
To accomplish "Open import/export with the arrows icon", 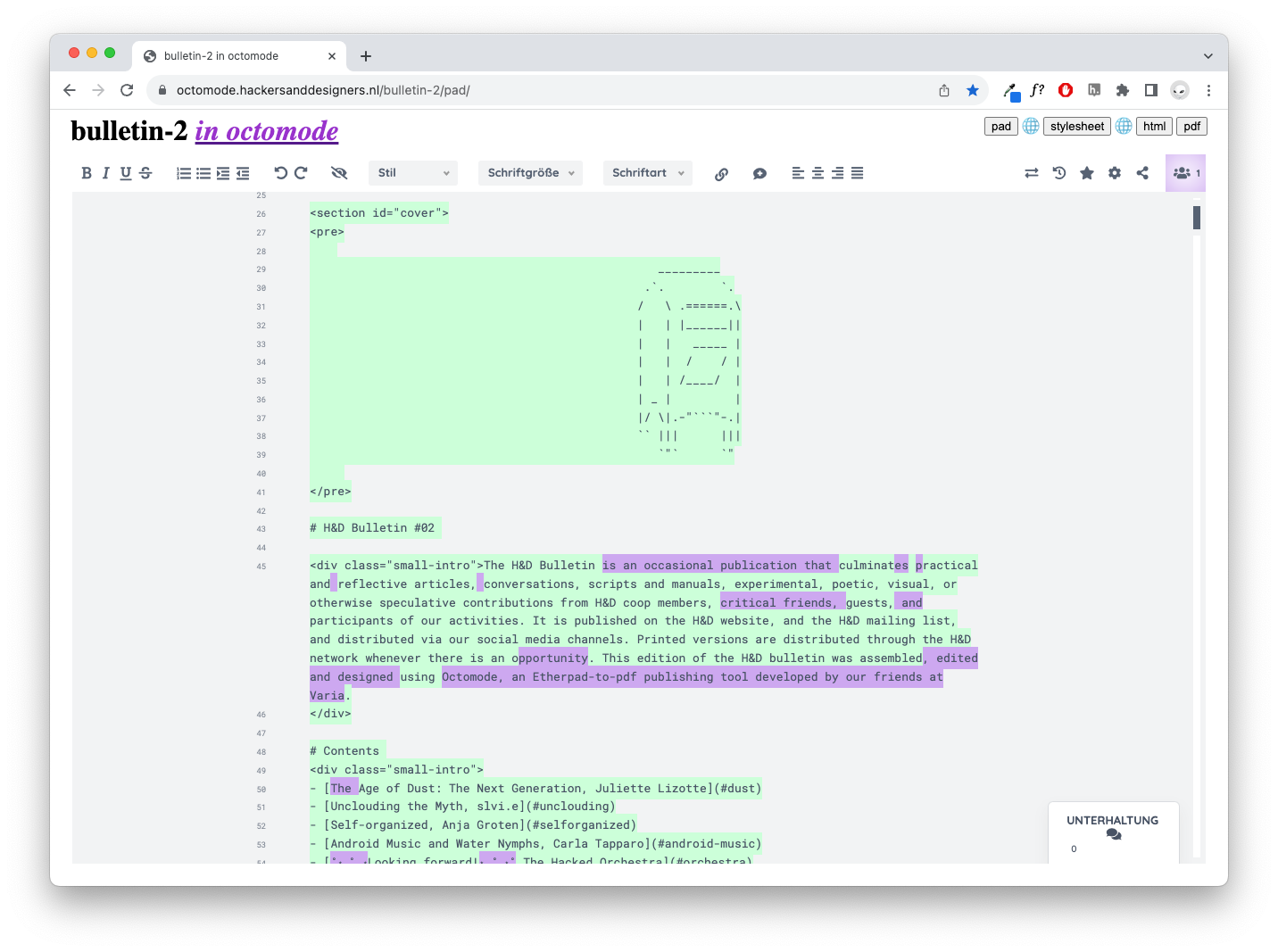I will (x=1032, y=173).
